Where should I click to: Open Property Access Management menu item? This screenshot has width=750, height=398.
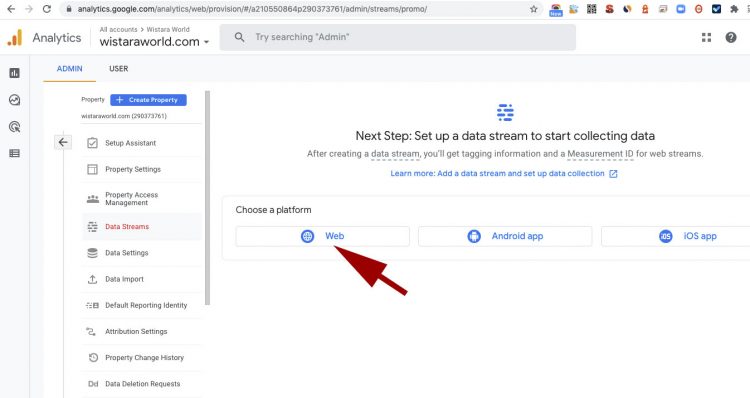[142, 199]
